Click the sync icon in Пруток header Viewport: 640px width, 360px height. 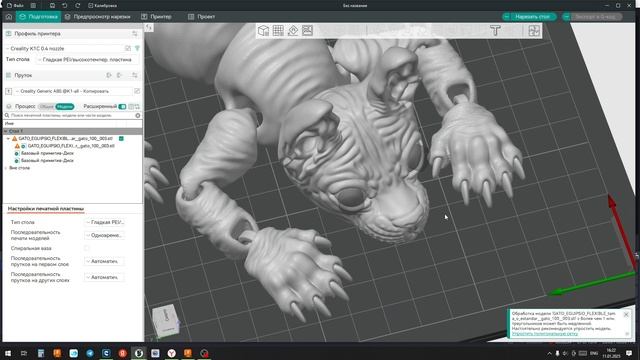click(x=135, y=75)
